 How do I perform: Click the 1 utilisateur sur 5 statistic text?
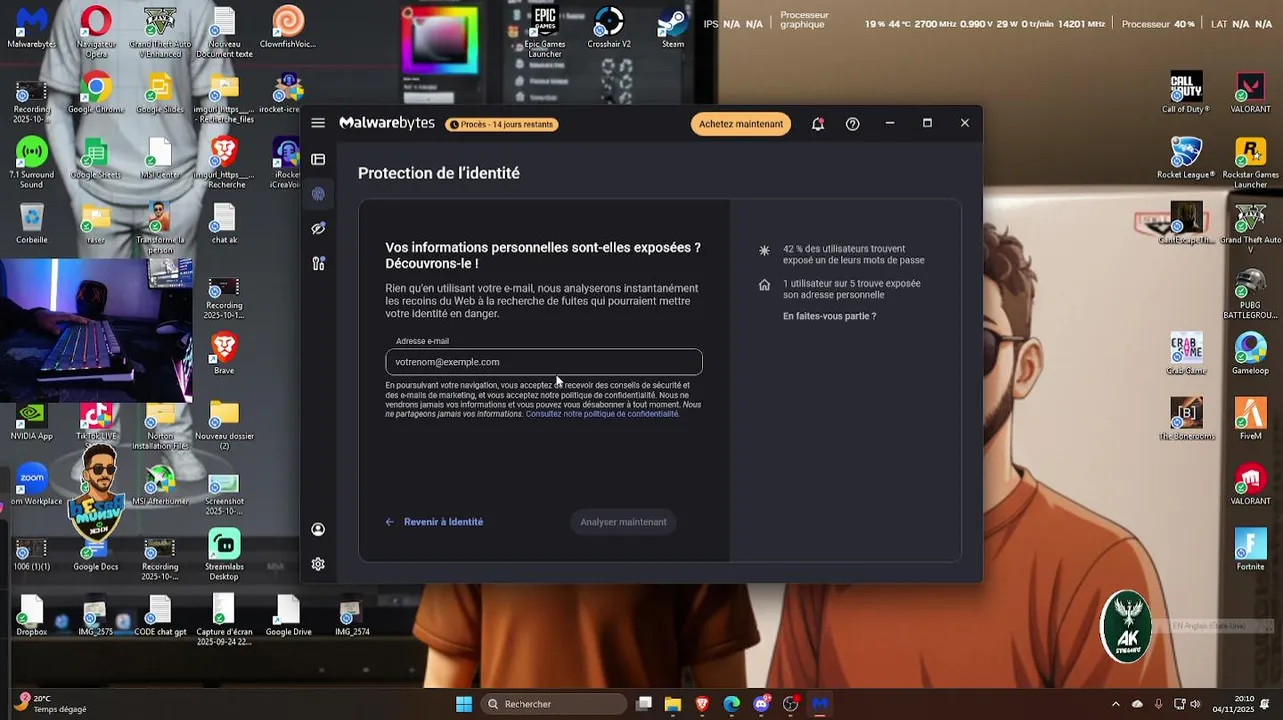click(851, 289)
